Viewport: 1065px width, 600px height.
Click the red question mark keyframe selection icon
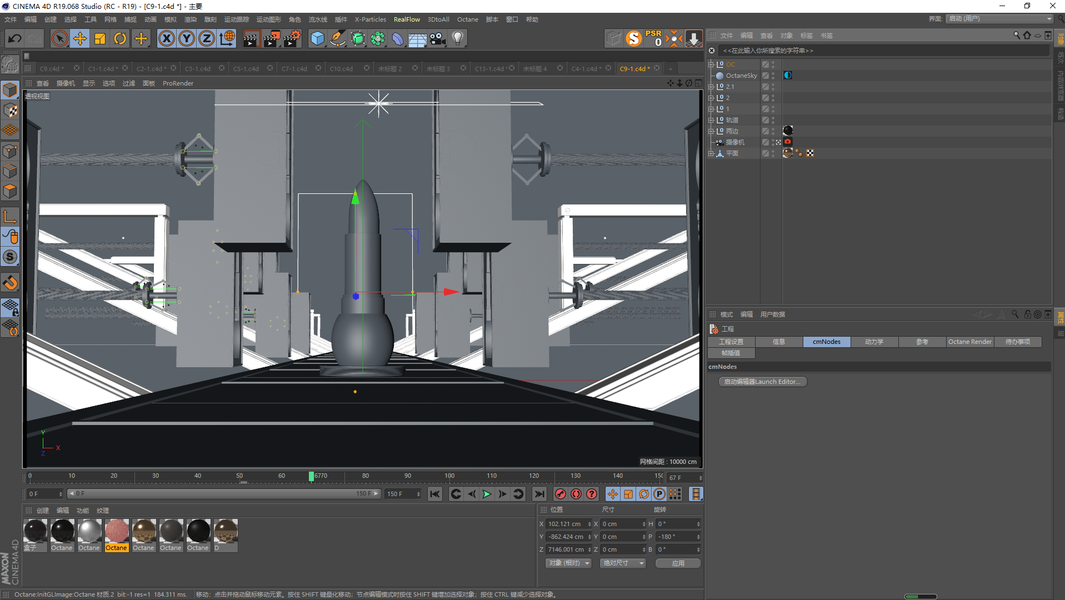[x=592, y=494]
